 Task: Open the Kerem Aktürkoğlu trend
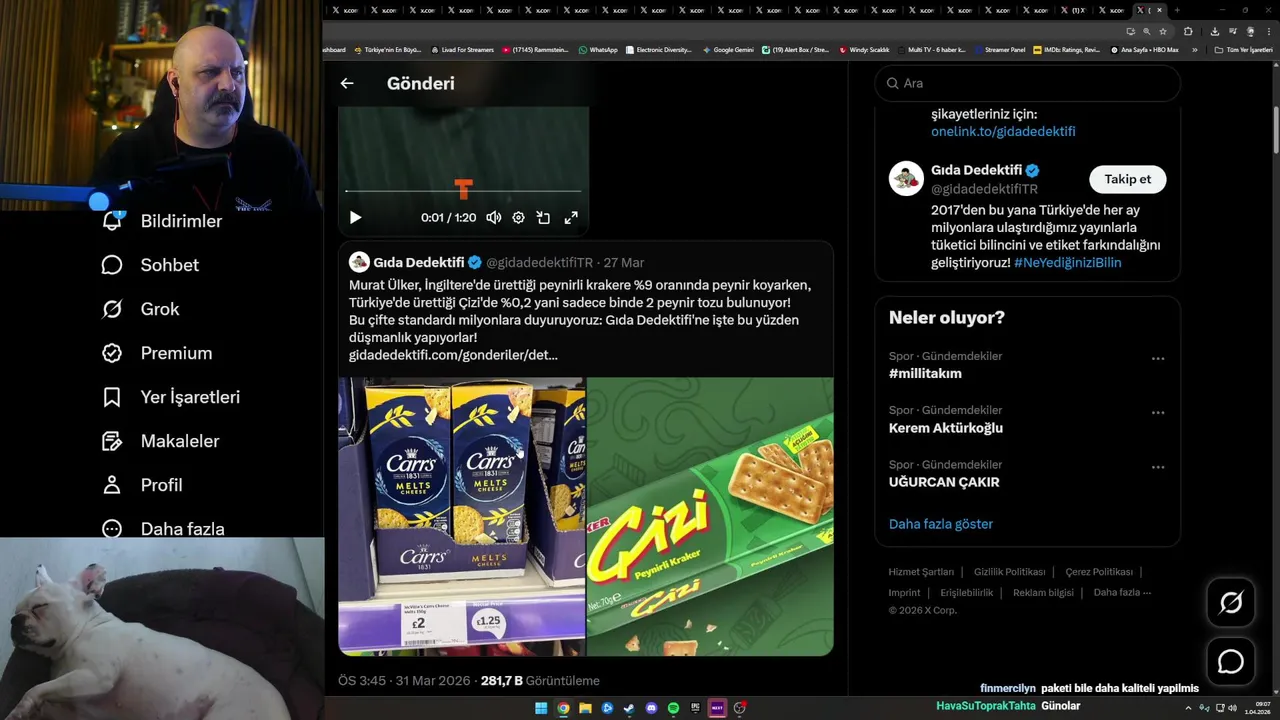[946, 428]
